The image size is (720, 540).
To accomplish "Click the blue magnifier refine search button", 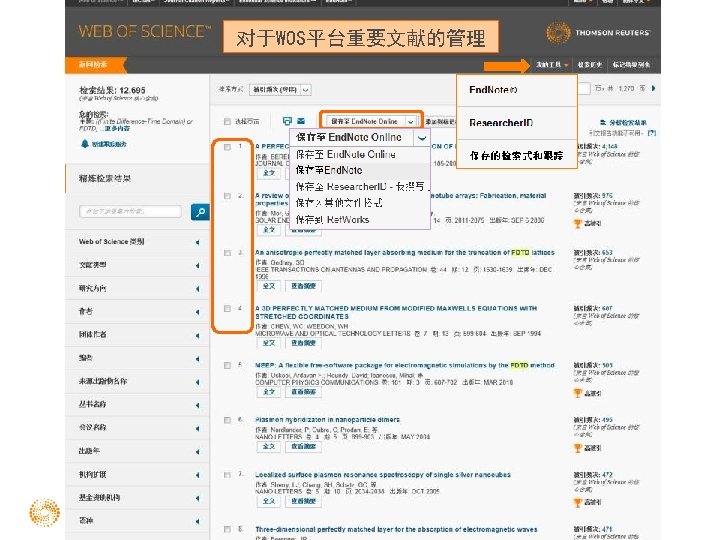I will [x=200, y=212].
